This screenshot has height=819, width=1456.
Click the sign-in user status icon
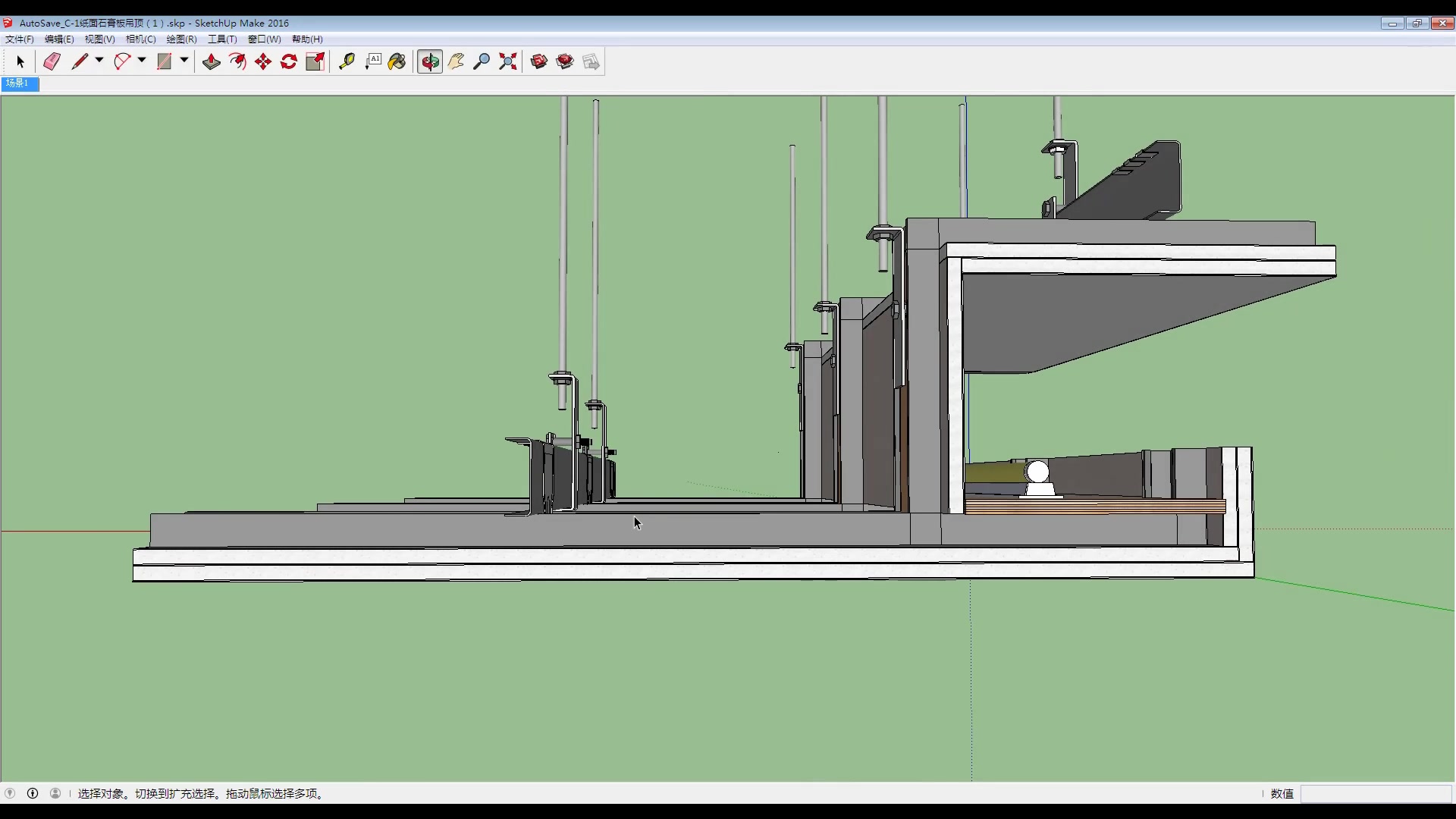55,793
